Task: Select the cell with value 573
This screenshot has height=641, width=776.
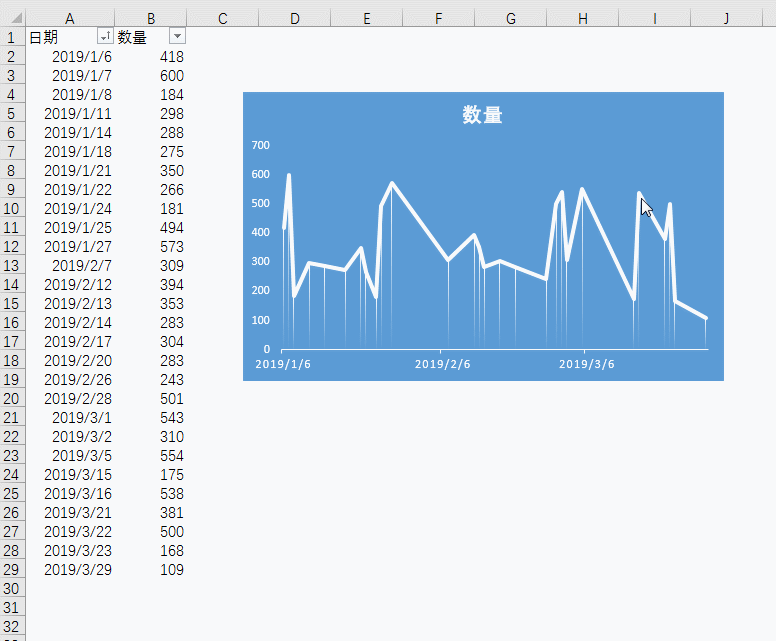Action: [x=150, y=247]
